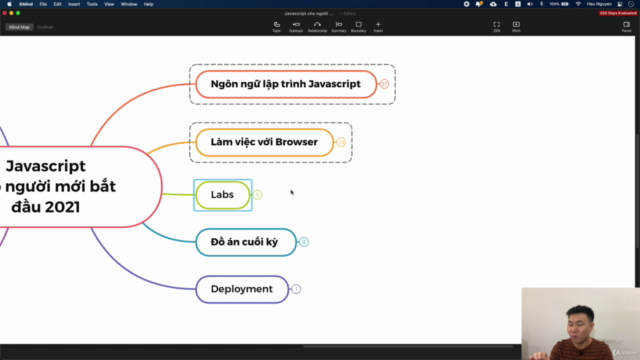The height and width of the screenshot is (360, 640).
Task: Expand Ngôn ngữ lập trình Javascript subtopics
Action: pos(384,84)
